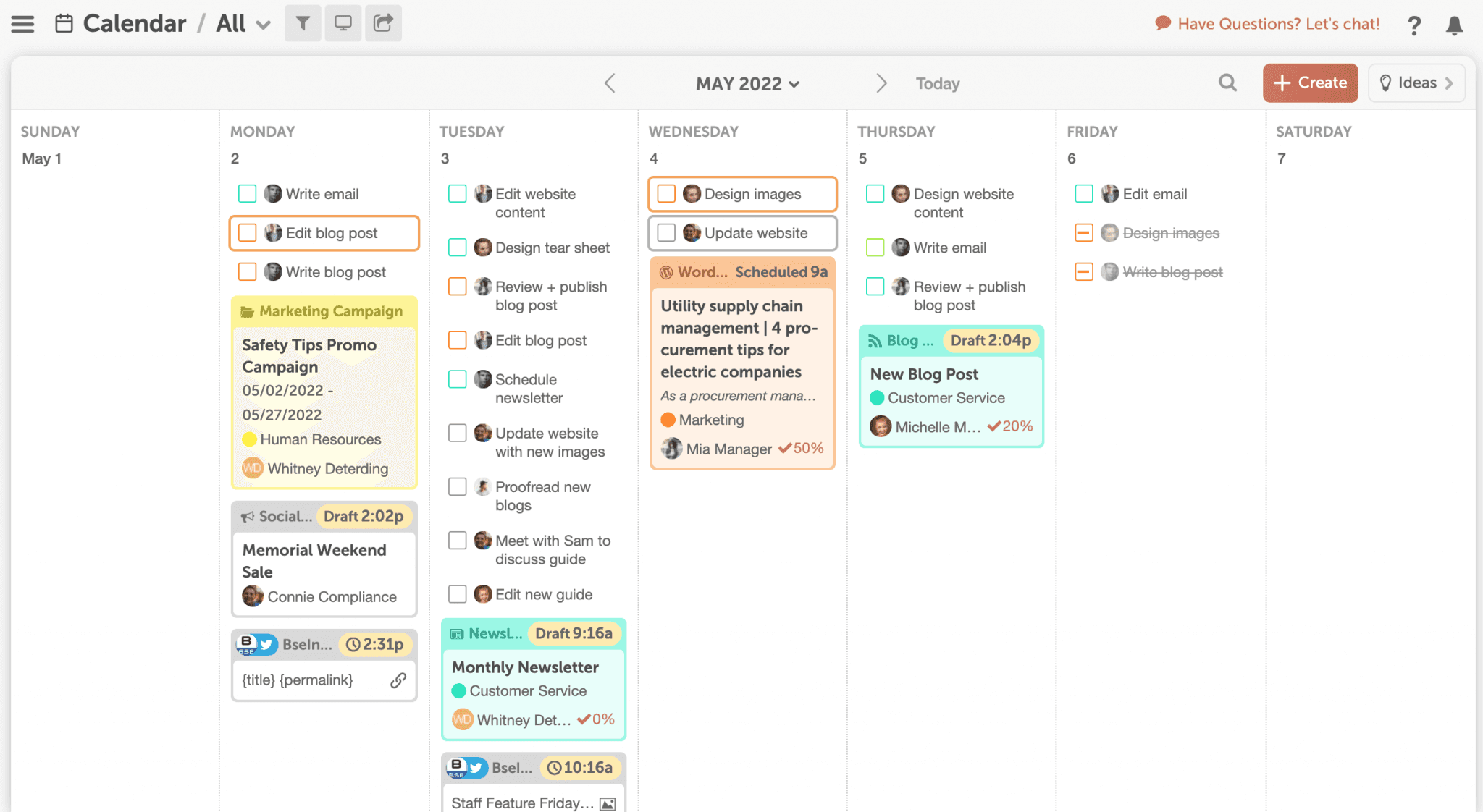Check the Edit email task on Friday
This screenshot has height=812, width=1483.
pos(1084,194)
